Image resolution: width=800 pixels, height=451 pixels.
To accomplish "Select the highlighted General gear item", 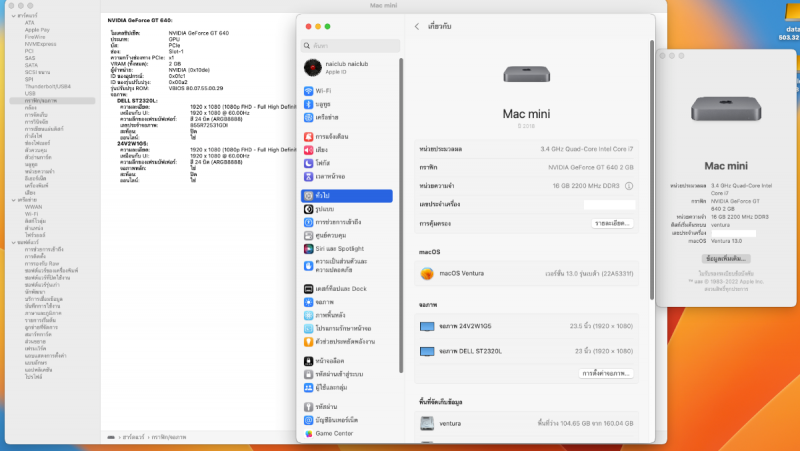I will coord(346,195).
